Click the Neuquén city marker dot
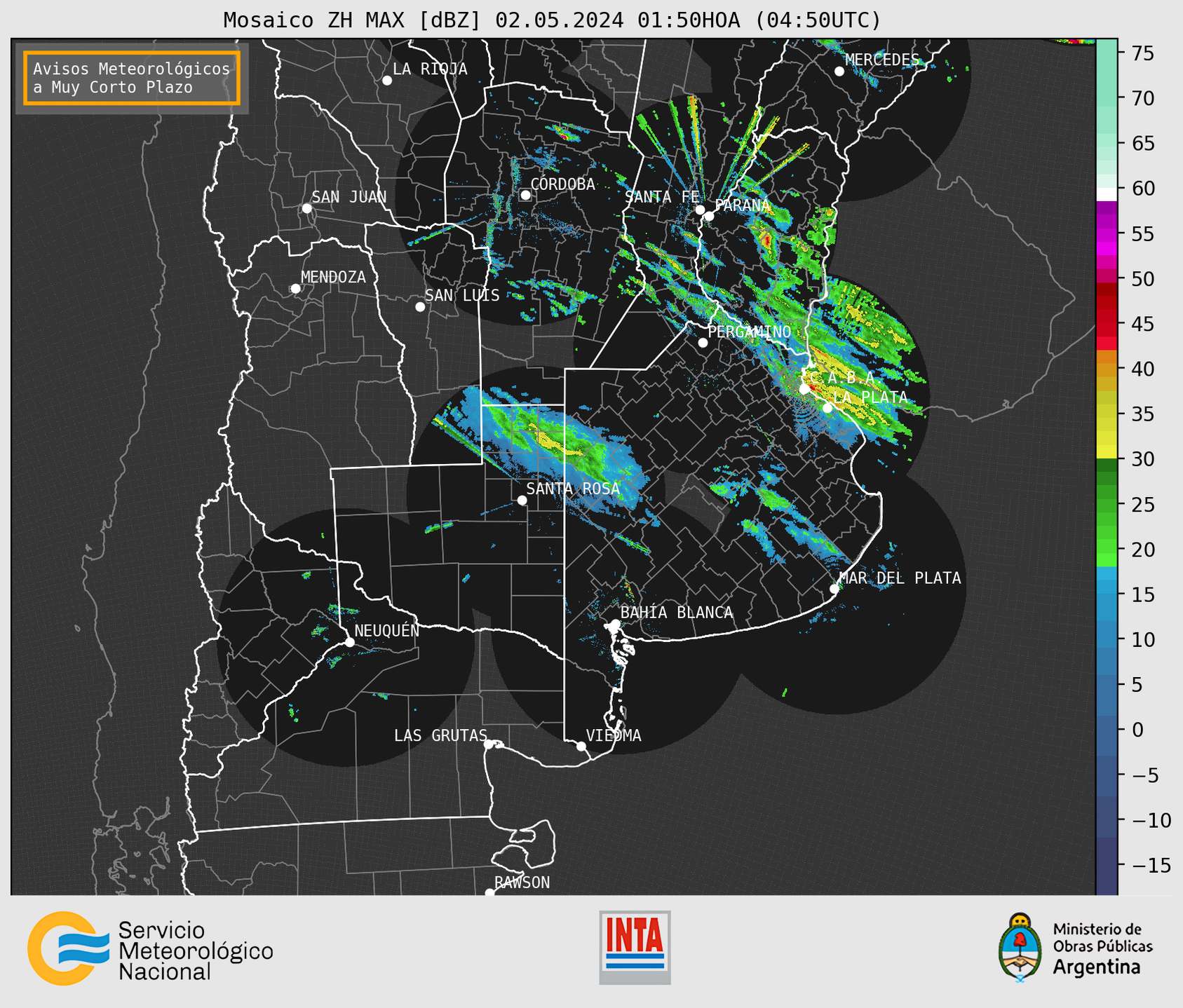1183x1008 pixels. point(349,642)
